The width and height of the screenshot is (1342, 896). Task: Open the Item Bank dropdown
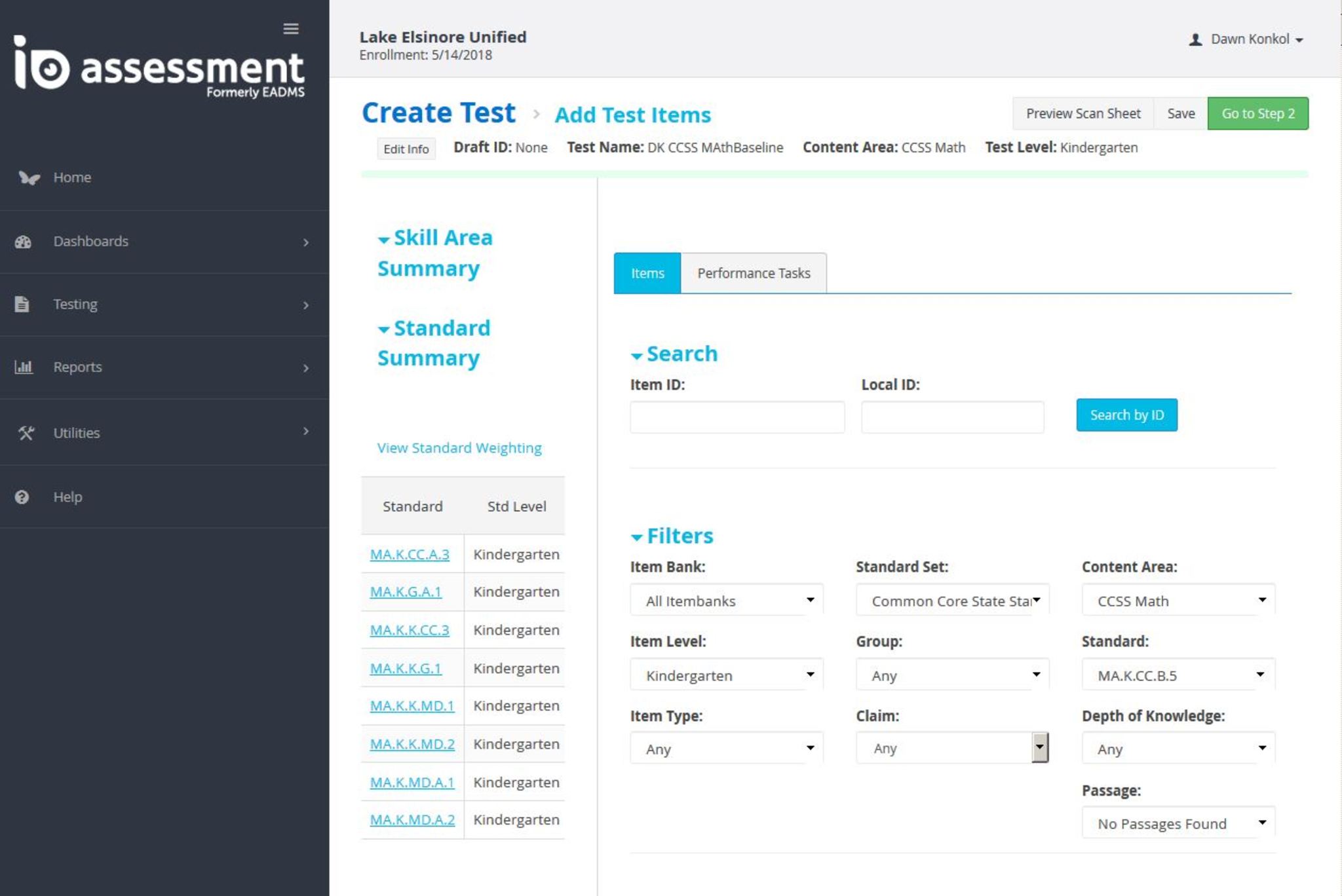pos(726,601)
